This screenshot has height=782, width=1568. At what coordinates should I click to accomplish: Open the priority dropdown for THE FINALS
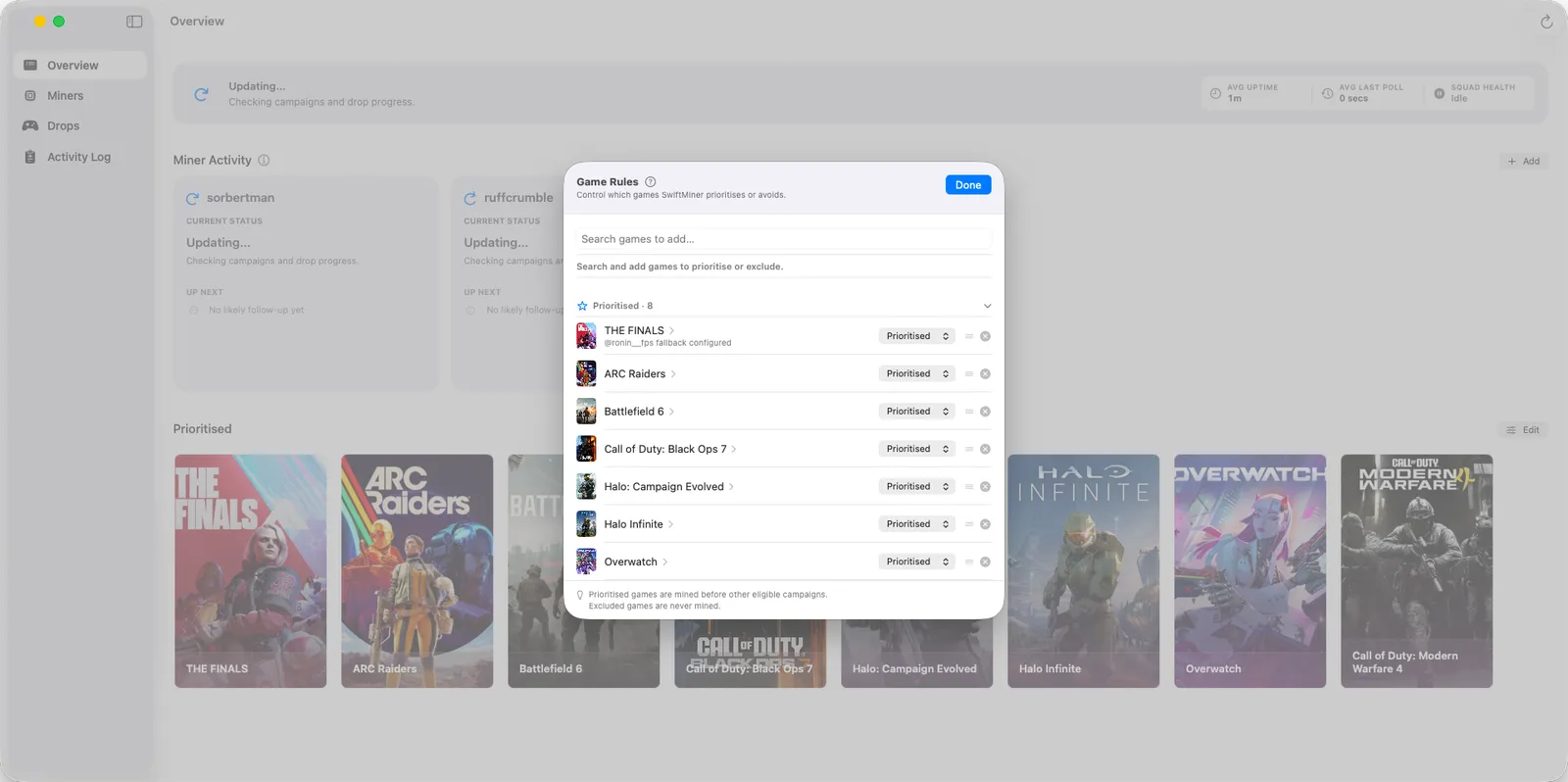pos(916,336)
